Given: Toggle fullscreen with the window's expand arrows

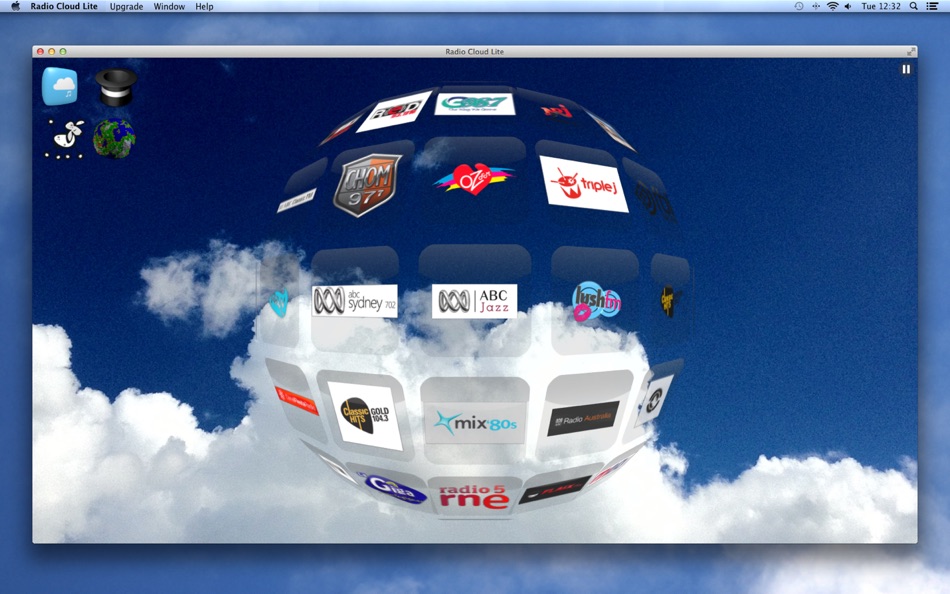Looking at the screenshot, I should [910, 52].
